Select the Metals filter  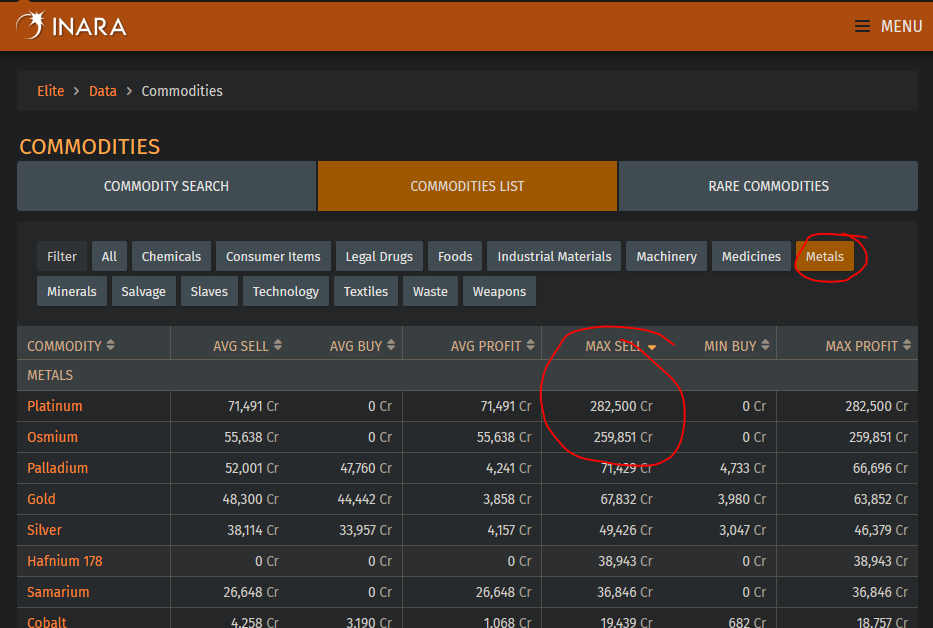click(825, 257)
